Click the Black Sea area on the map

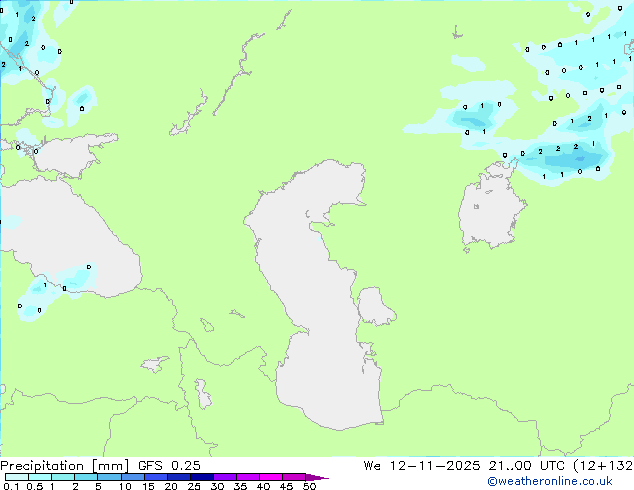(x=69, y=239)
